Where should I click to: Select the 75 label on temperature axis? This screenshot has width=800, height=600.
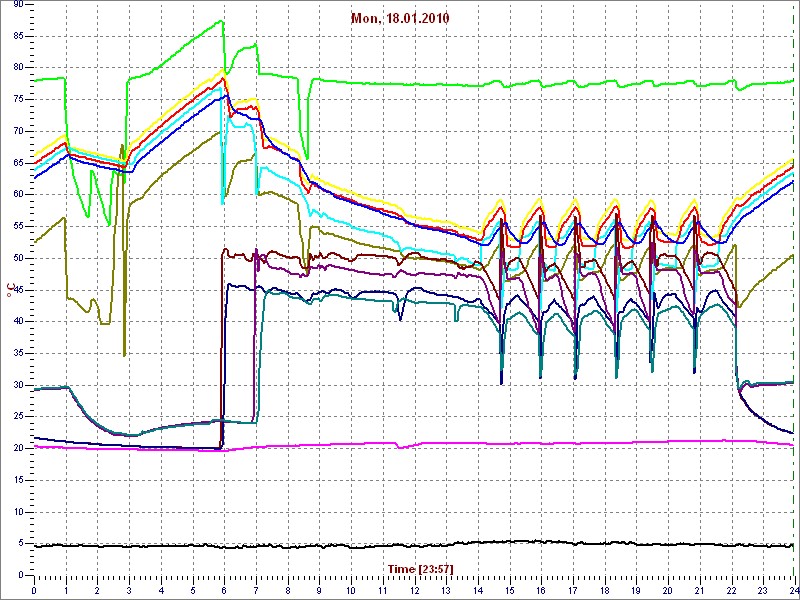pos(18,99)
